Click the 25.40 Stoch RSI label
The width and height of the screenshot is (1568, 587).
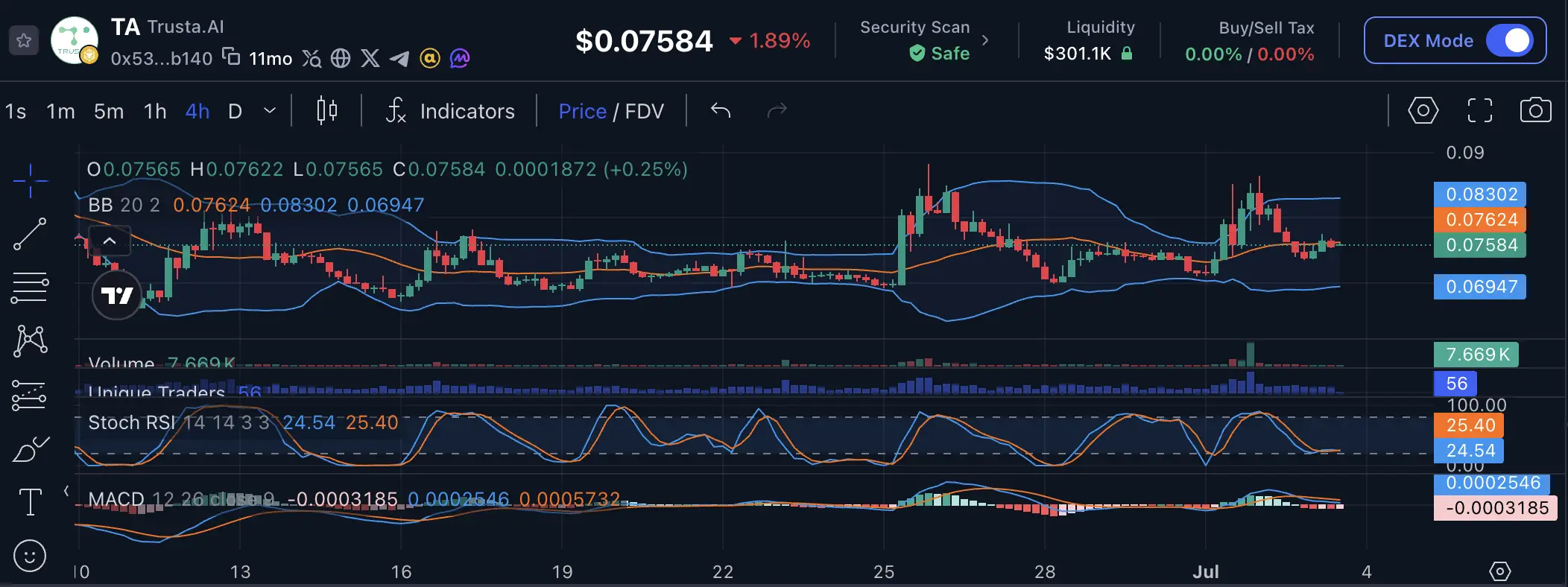pyautogui.click(x=1469, y=425)
